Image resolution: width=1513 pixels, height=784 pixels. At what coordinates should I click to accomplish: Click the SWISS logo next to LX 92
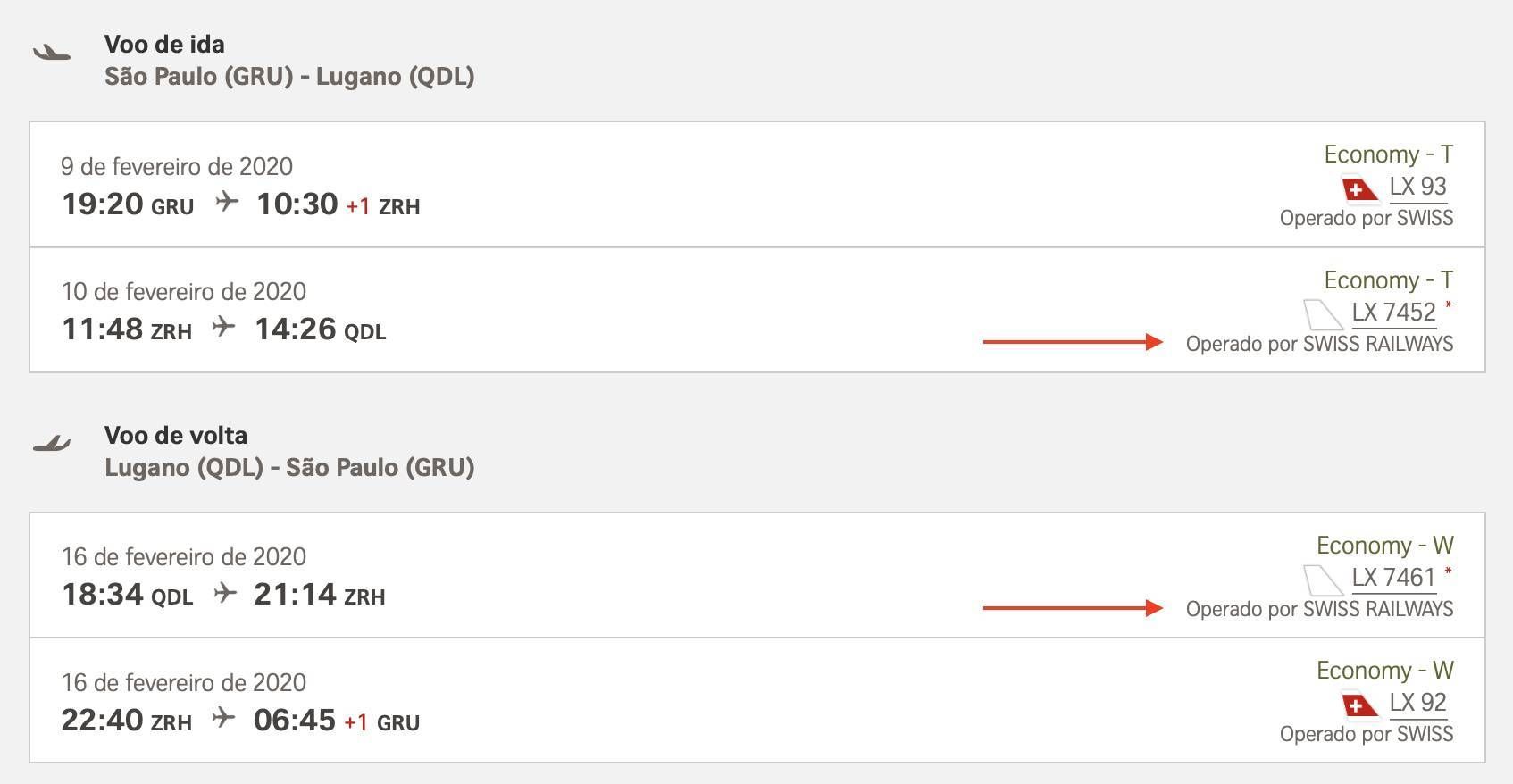click(x=1361, y=705)
